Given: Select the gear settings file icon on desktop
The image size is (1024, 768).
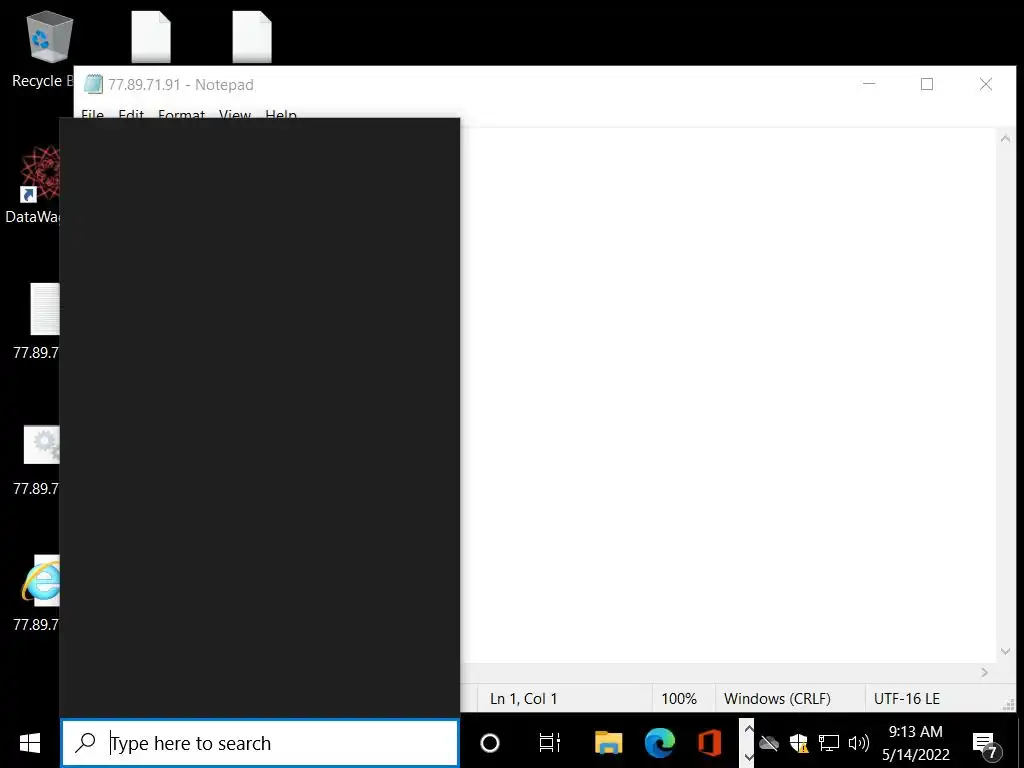Looking at the screenshot, I should [x=42, y=445].
